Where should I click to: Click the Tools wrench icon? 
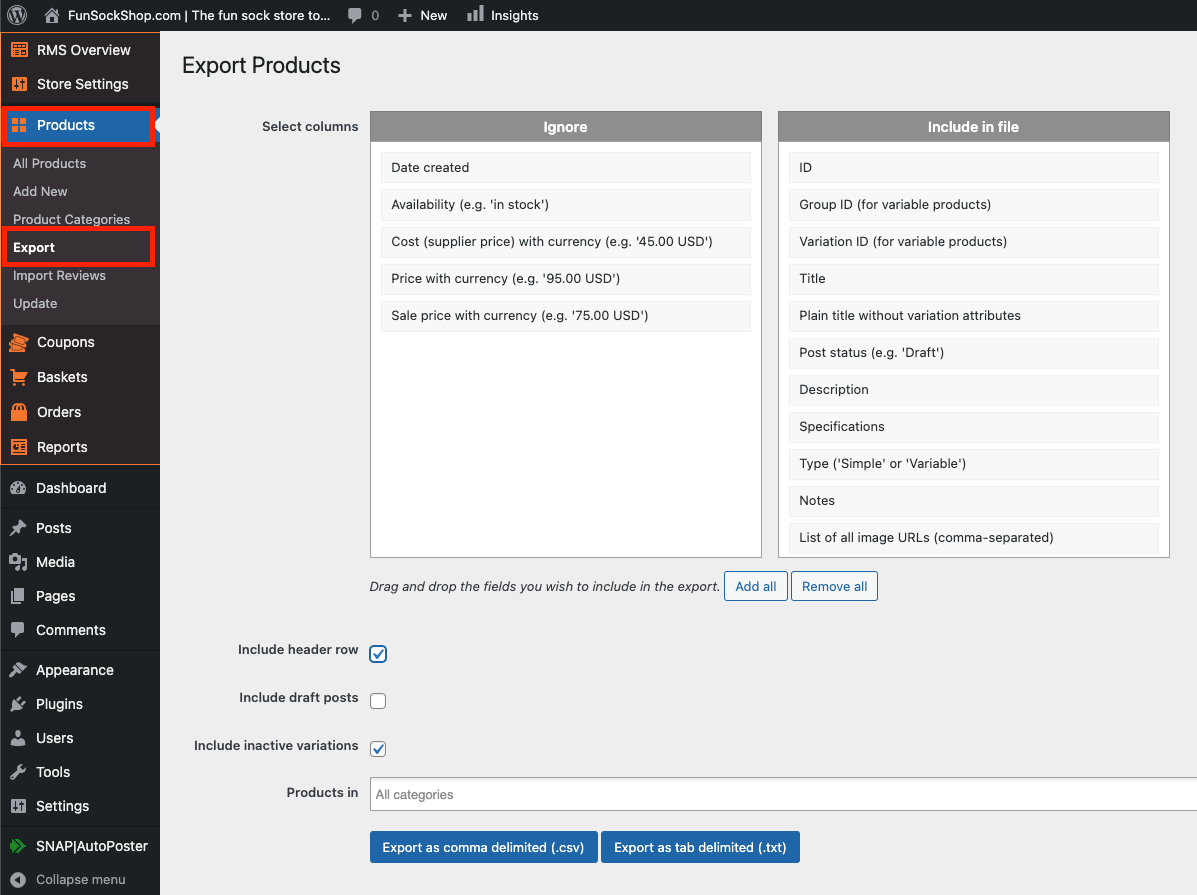click(x=18, y=772)
